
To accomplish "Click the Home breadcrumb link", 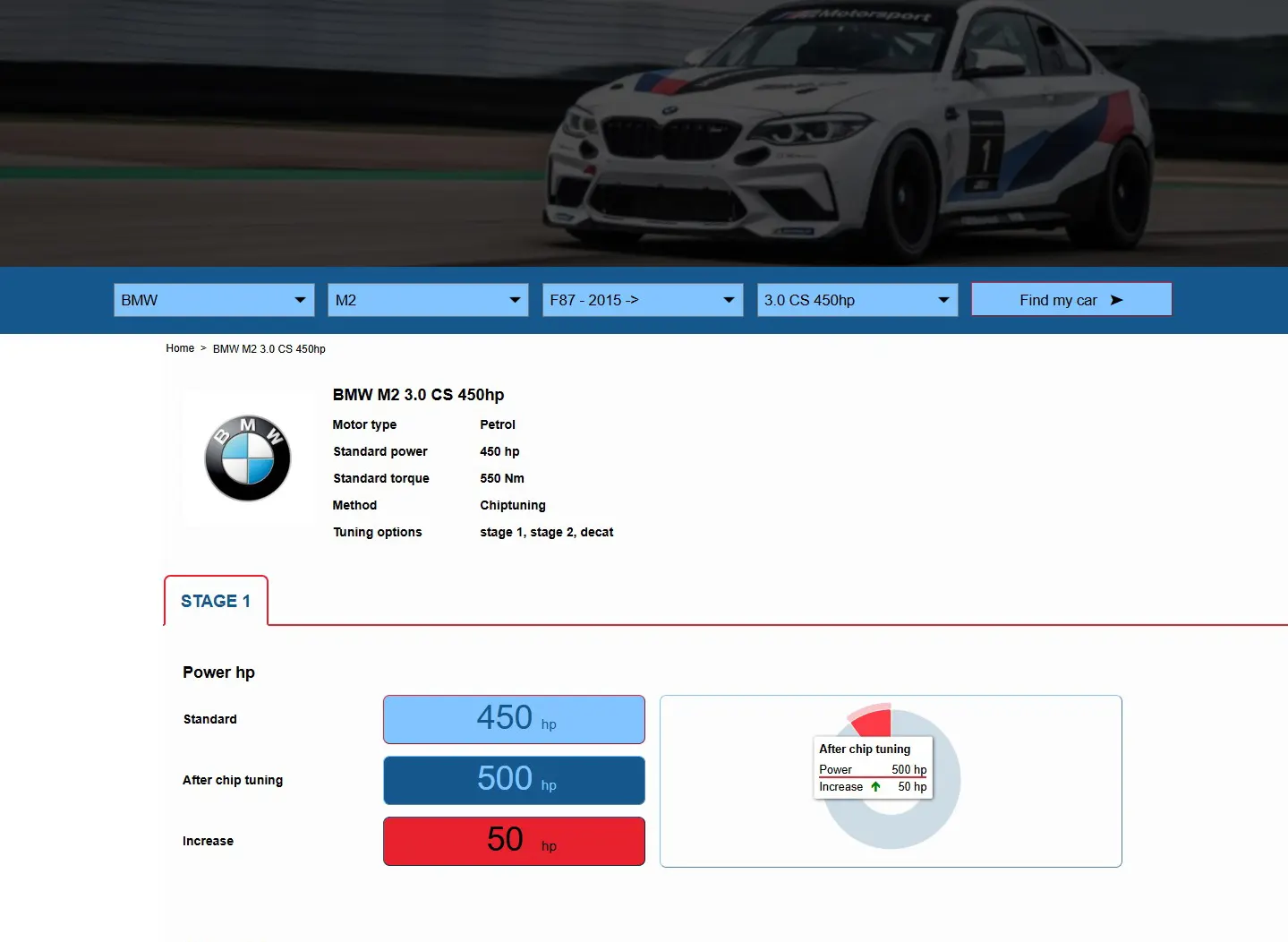I will (x=180, y=348).
